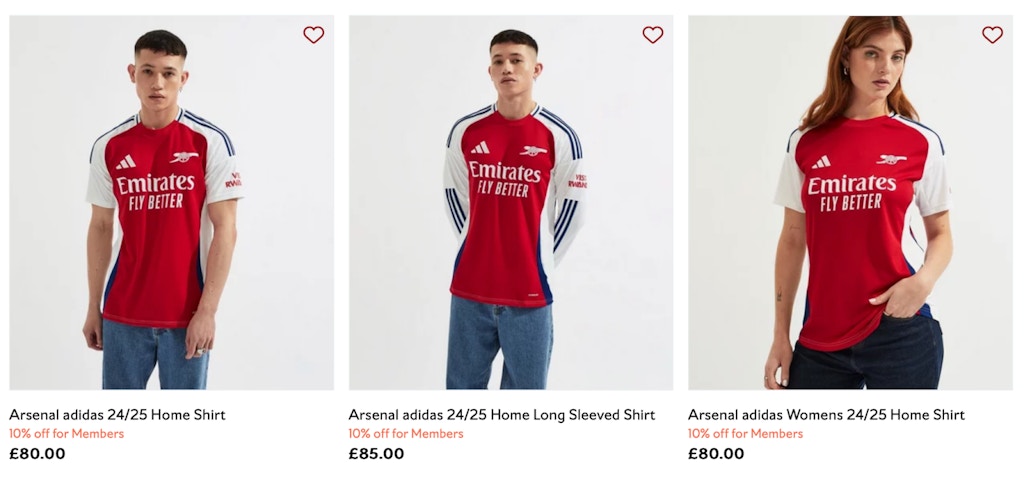Screen dimensions: 1024x480
Task: Click the £85.00 price label
Action: [377, 454]
